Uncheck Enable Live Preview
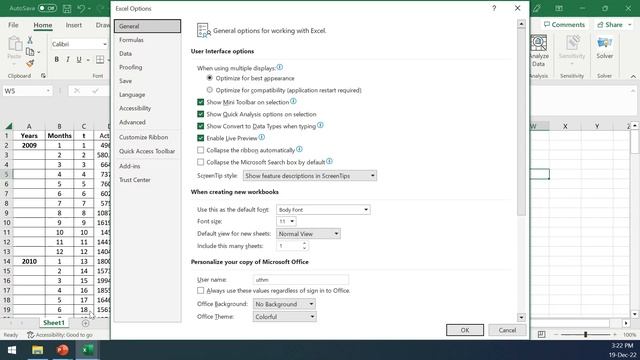640x360 pixels. point(200,138)
